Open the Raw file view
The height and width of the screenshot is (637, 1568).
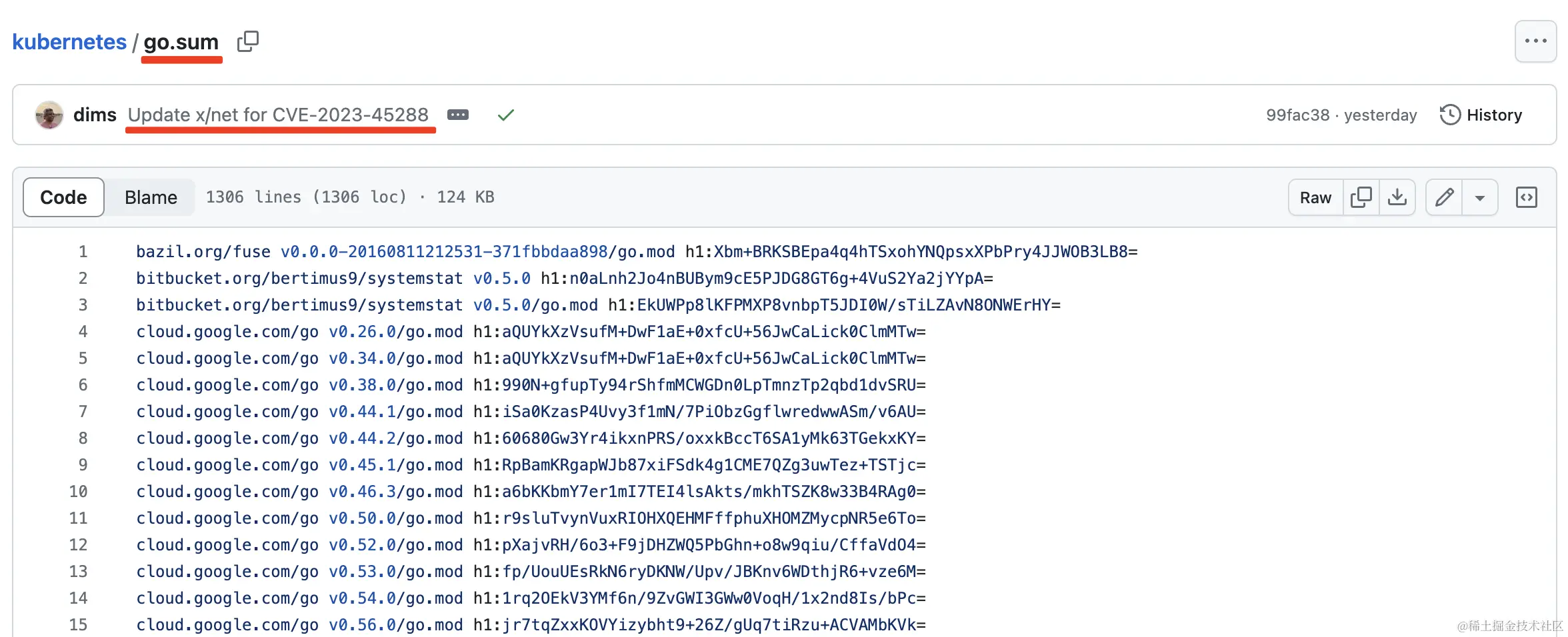pyautogui.click(x=1314, y=197)
